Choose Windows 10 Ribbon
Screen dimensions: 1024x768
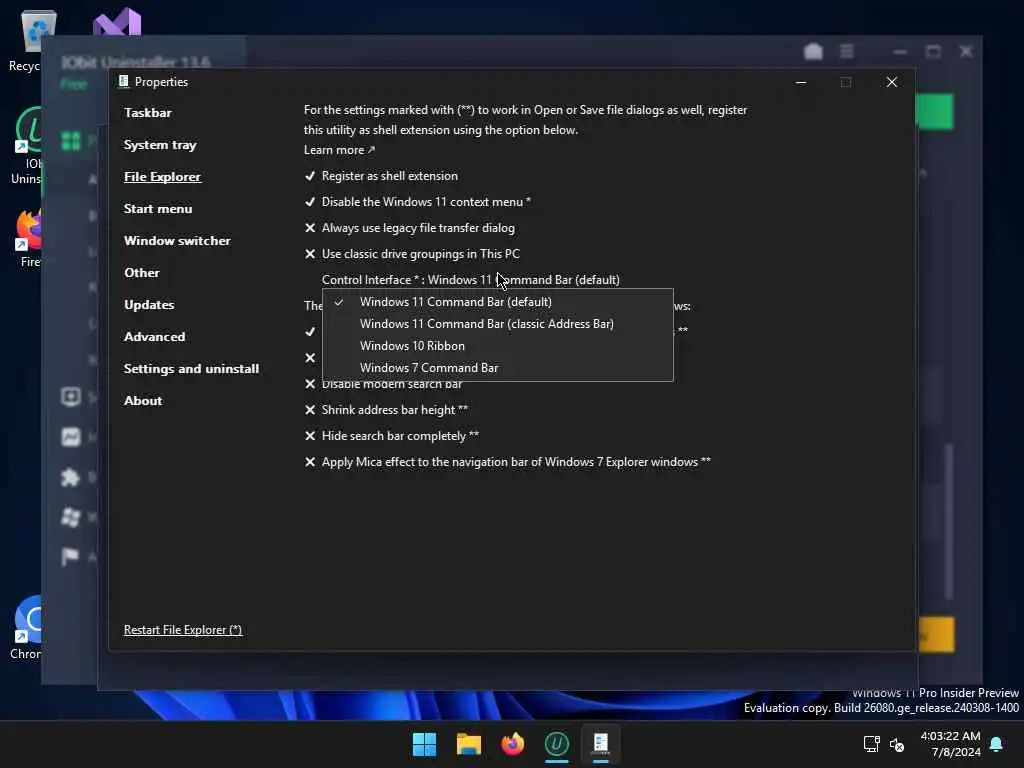click(x=497, y=345)
